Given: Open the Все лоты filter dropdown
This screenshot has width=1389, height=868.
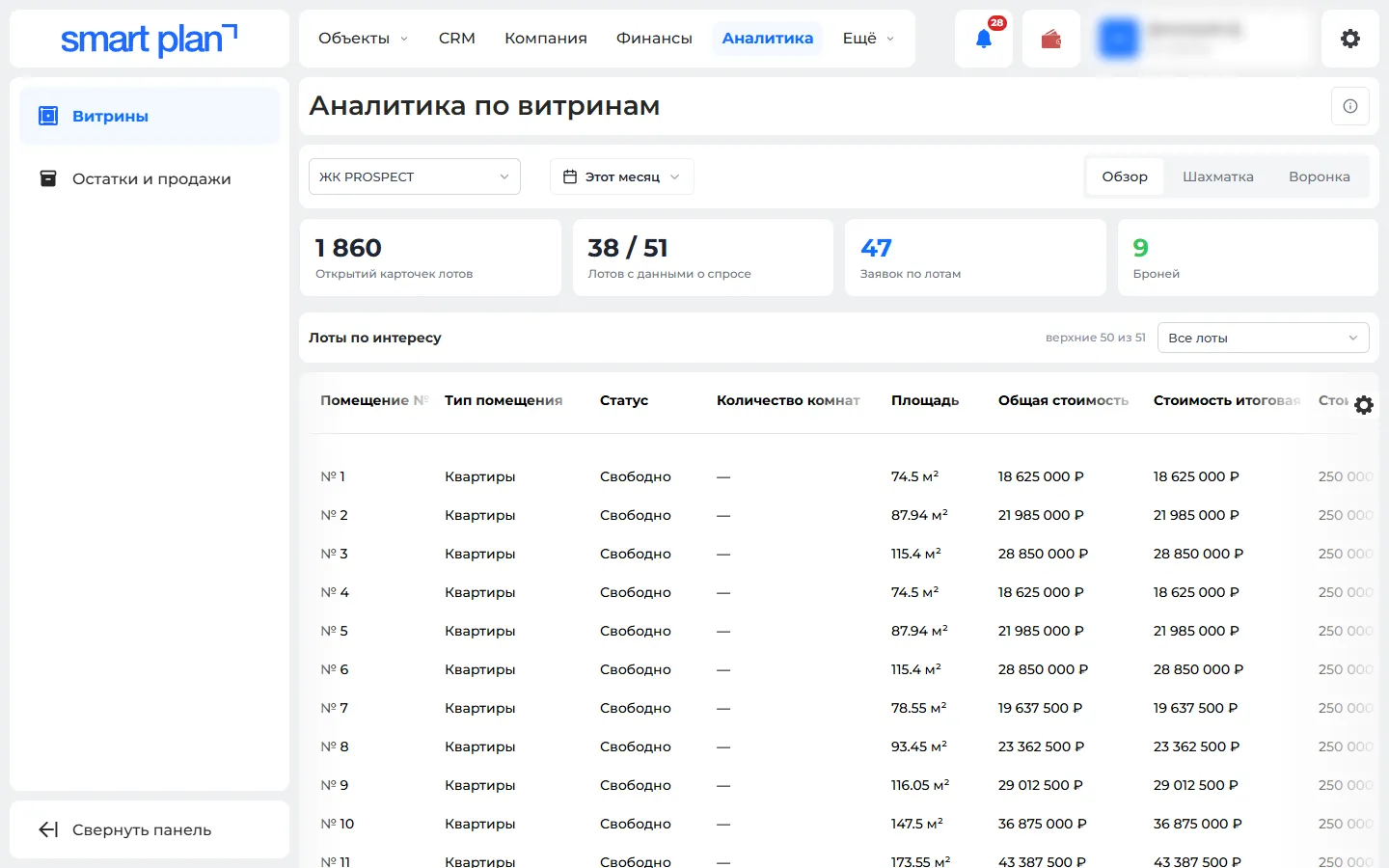Looking at the screenshot, I should [x=1263, y=338].
